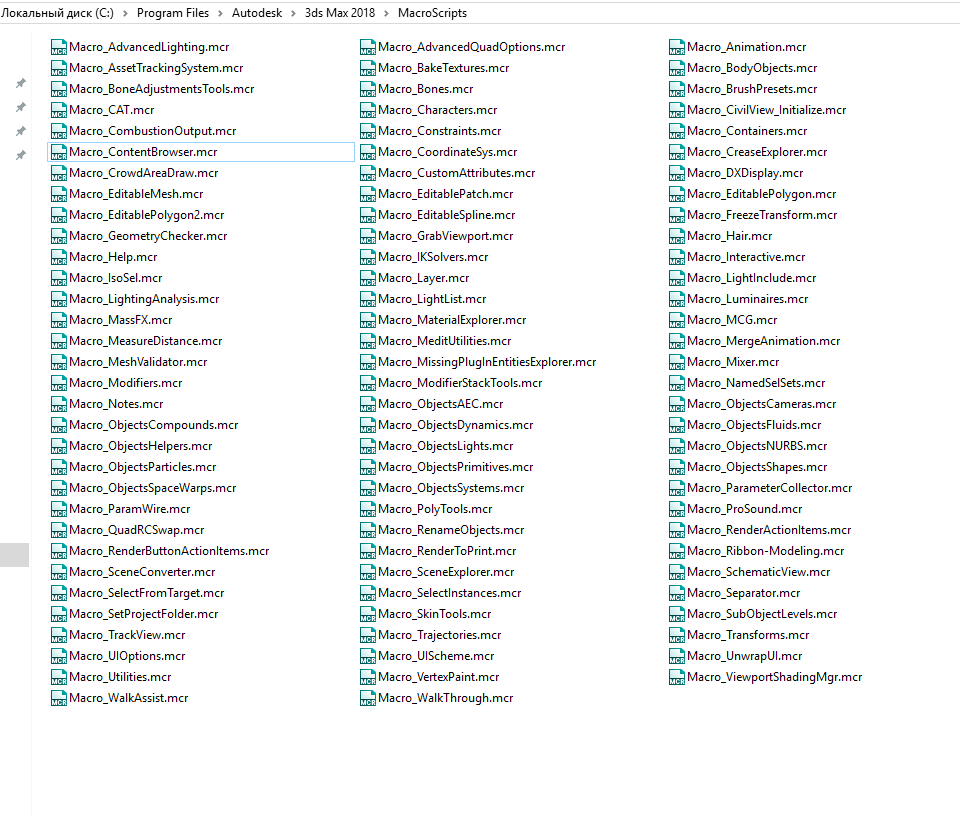Click the Macro_MCG.mcr file icon

pos(677,320)
